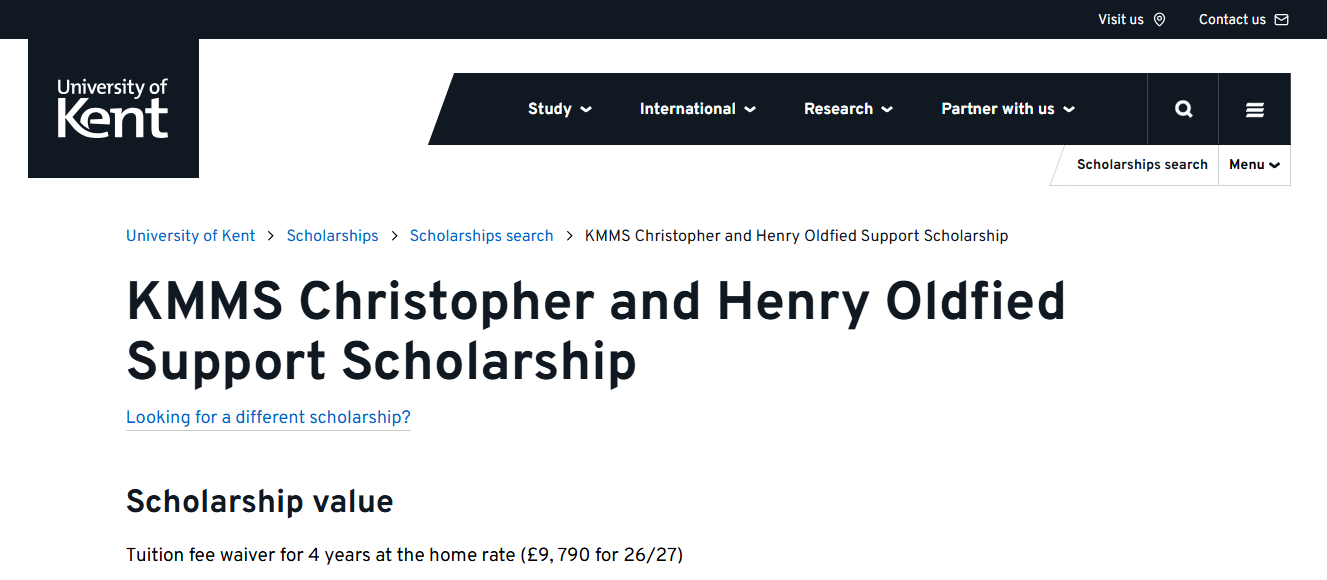This screenshot has width=1327, height=580.
Task: Click the Scholarships search breadcrumb entry
Action: 481,235
